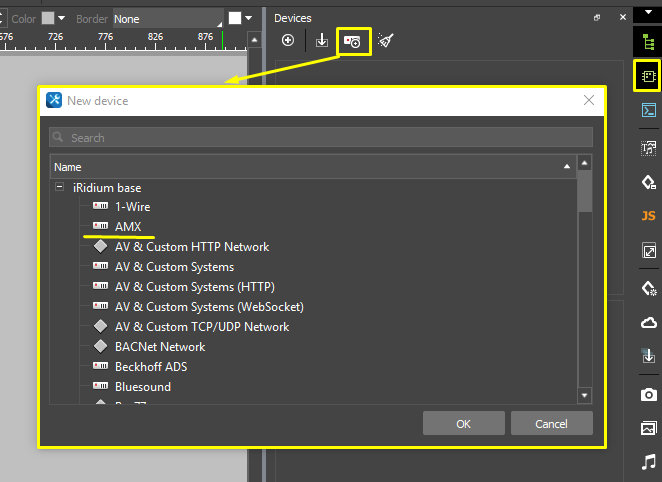Select AMX in the device list
The width and height of the screenshot is (662, 482).
tap(128, 227)
